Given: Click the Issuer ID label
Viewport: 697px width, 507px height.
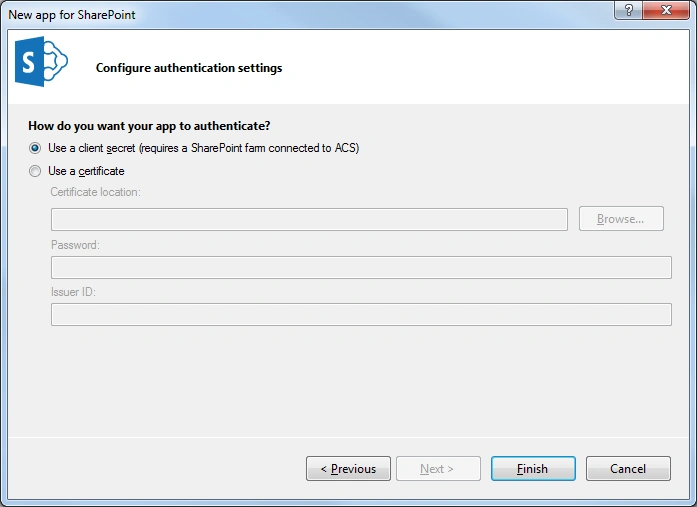Looking at the screenshot, I should [x=73, y=292].
